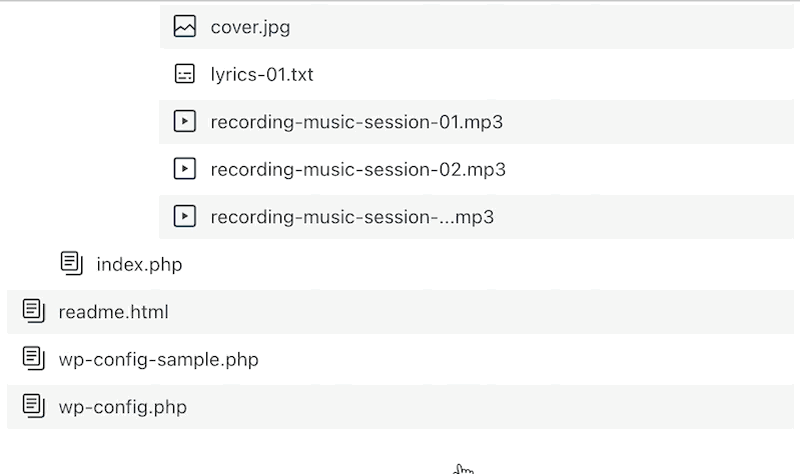Viewport: 800px width, 474px height.
Task: Select the lyrics-01.txt file name
Action: tap(262, 74)
